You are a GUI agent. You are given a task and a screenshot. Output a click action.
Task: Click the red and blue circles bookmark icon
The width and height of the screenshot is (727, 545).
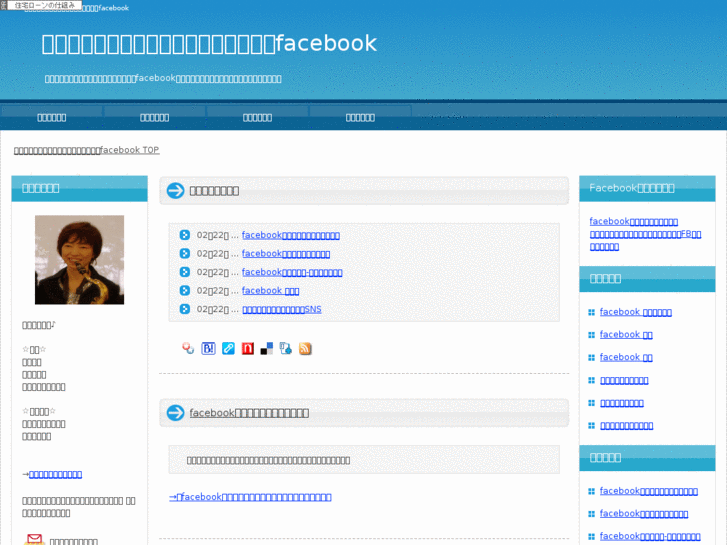click(x=188, y=348)
